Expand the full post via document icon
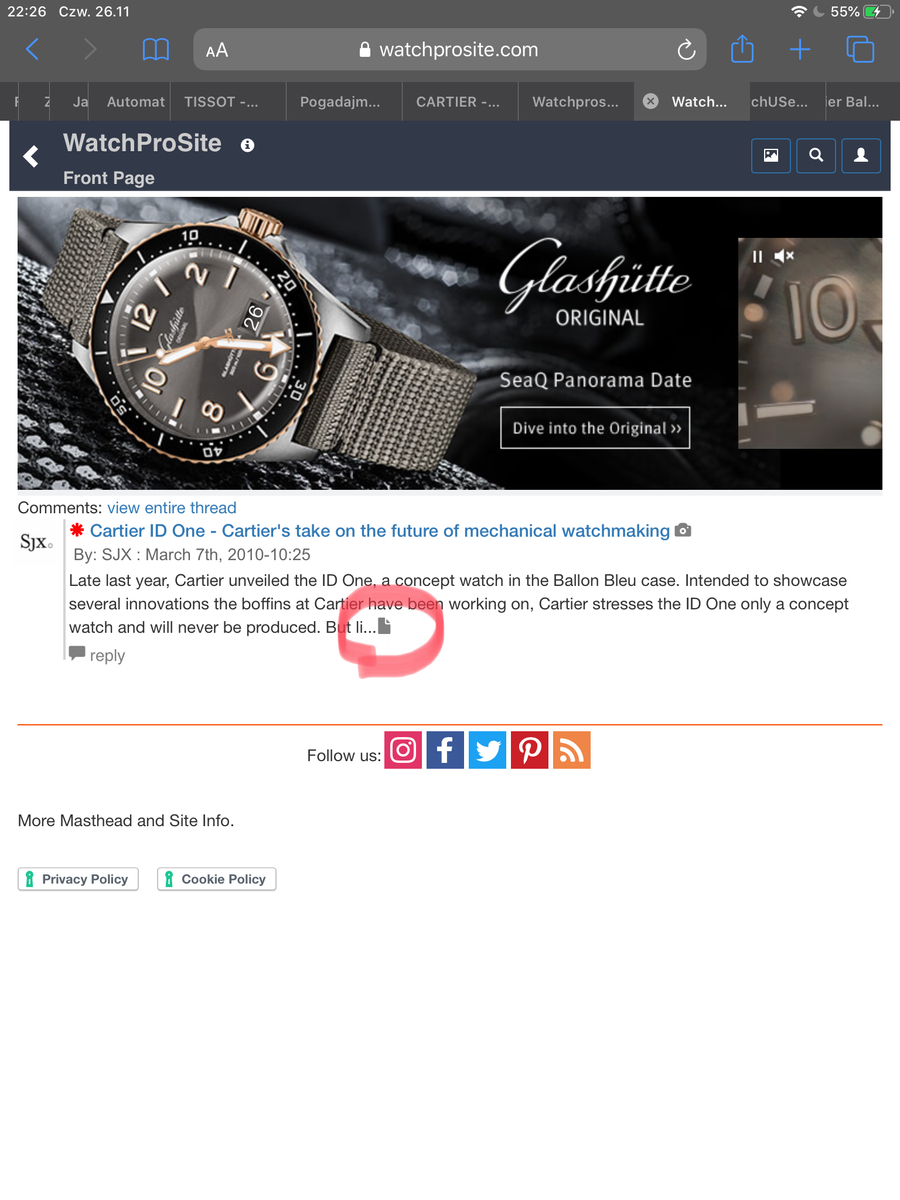The height and width of the screenshot is (1200, 900). [385, 627]
